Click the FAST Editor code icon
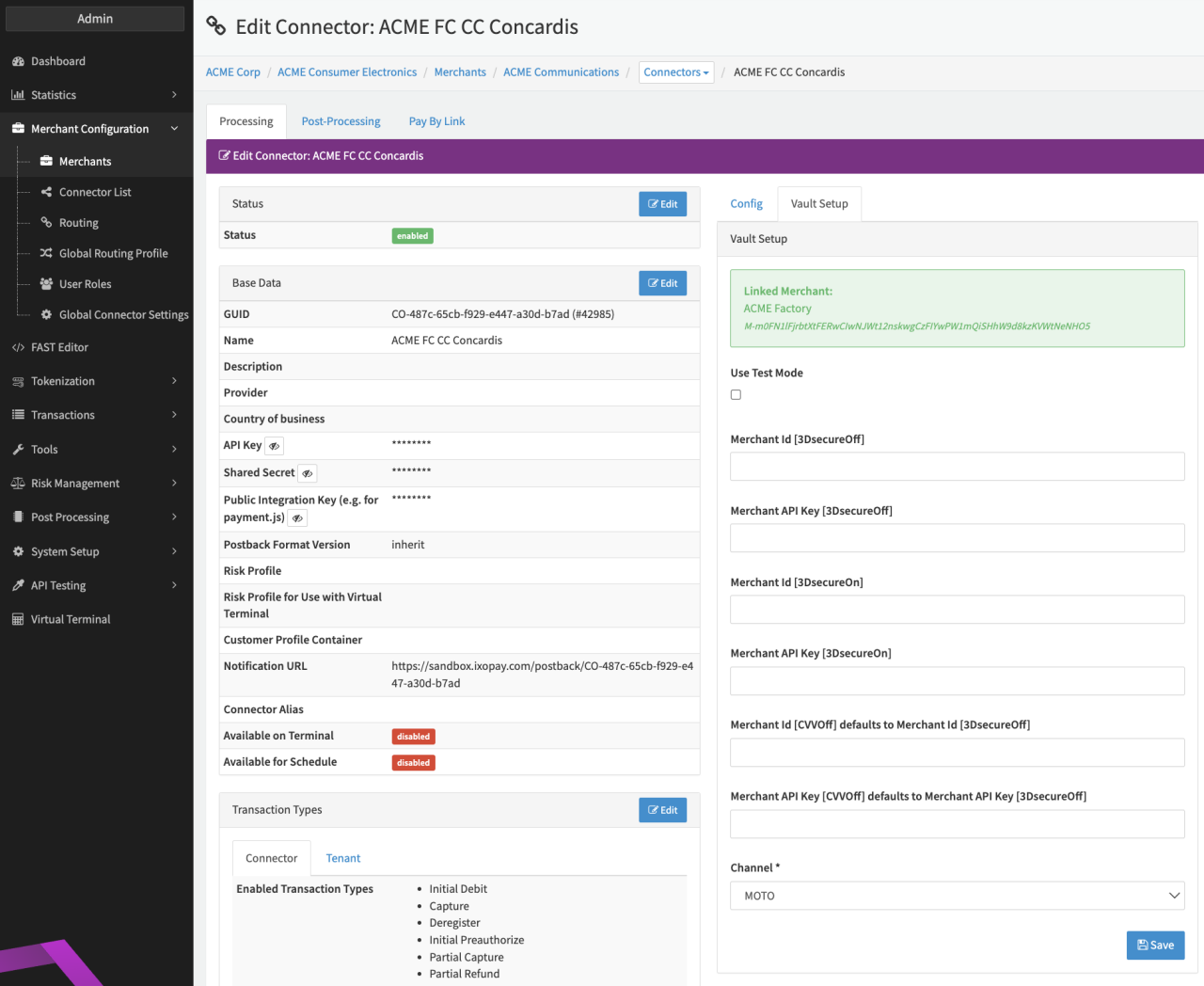 pyautogui.click(x=18, y=347)
